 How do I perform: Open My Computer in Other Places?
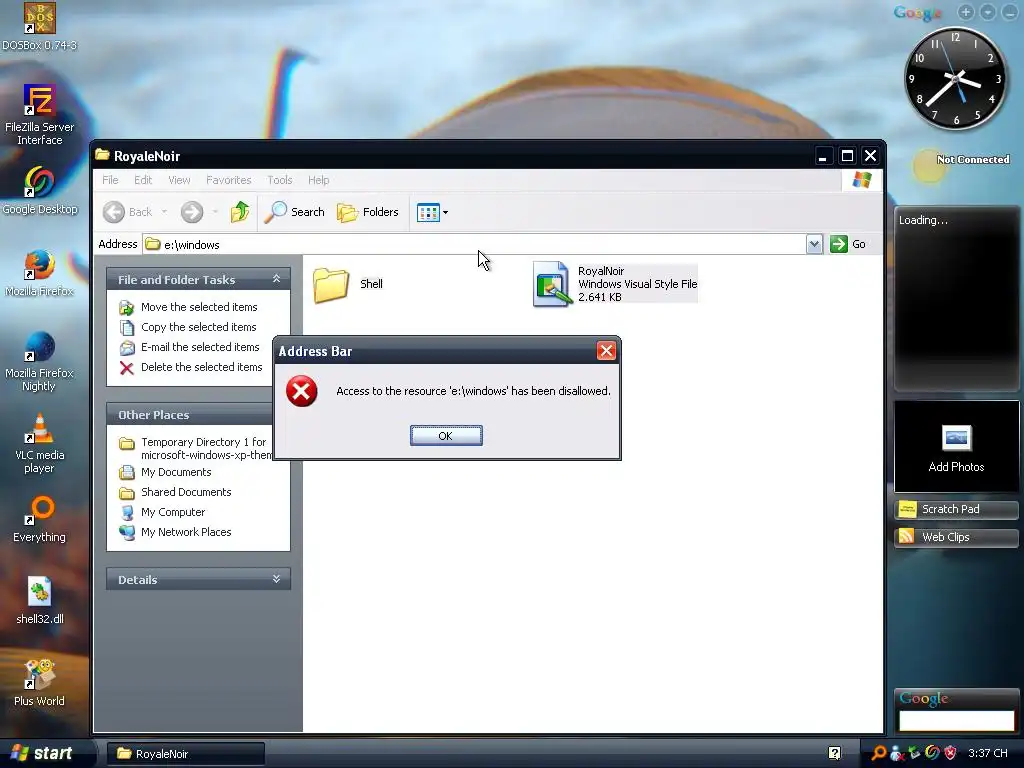coord(173,513)
